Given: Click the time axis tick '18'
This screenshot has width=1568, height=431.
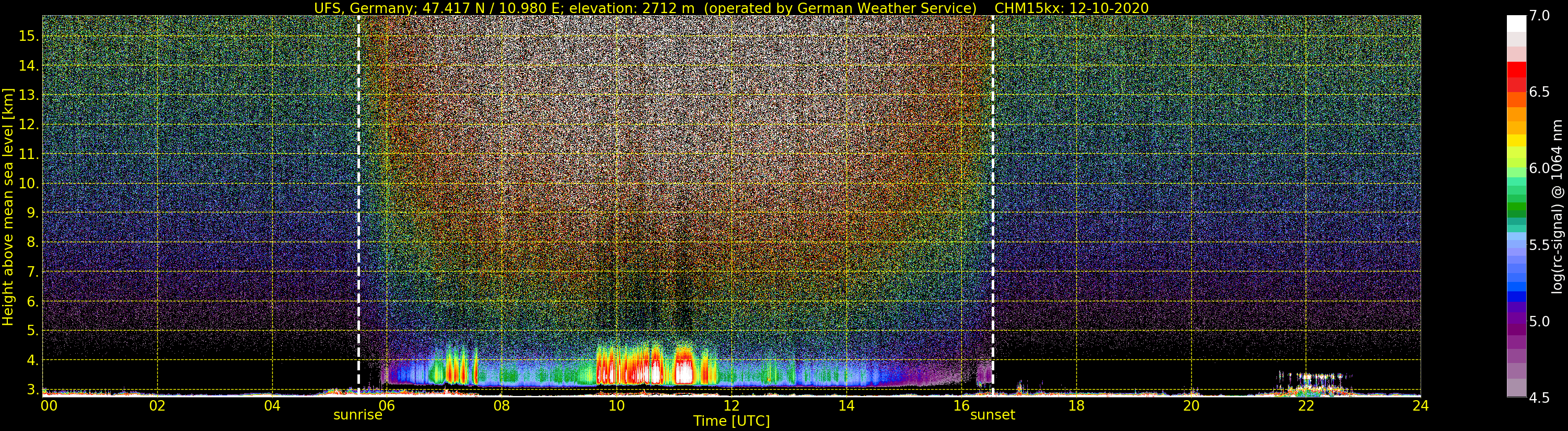Looking at the screenshot, I should pyautogui.click(x=1076, y=405).
